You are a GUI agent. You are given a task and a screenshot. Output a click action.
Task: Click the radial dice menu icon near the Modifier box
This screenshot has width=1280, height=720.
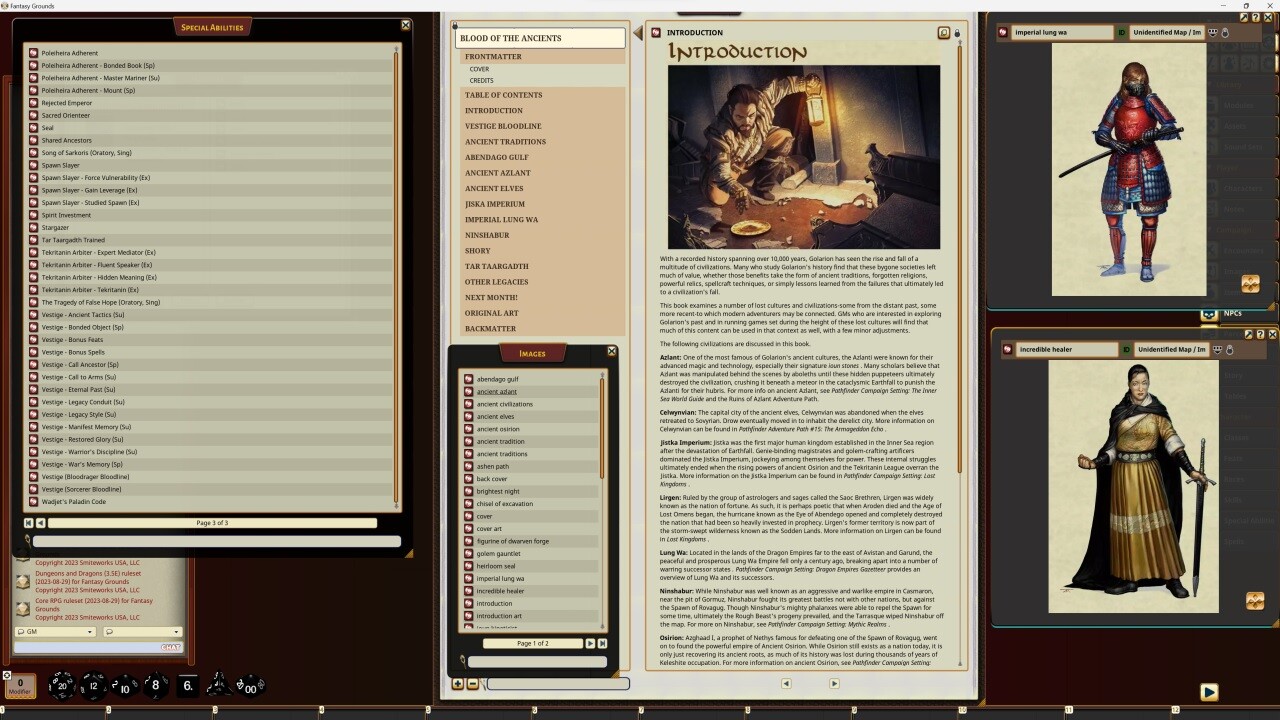click(8, 674)
